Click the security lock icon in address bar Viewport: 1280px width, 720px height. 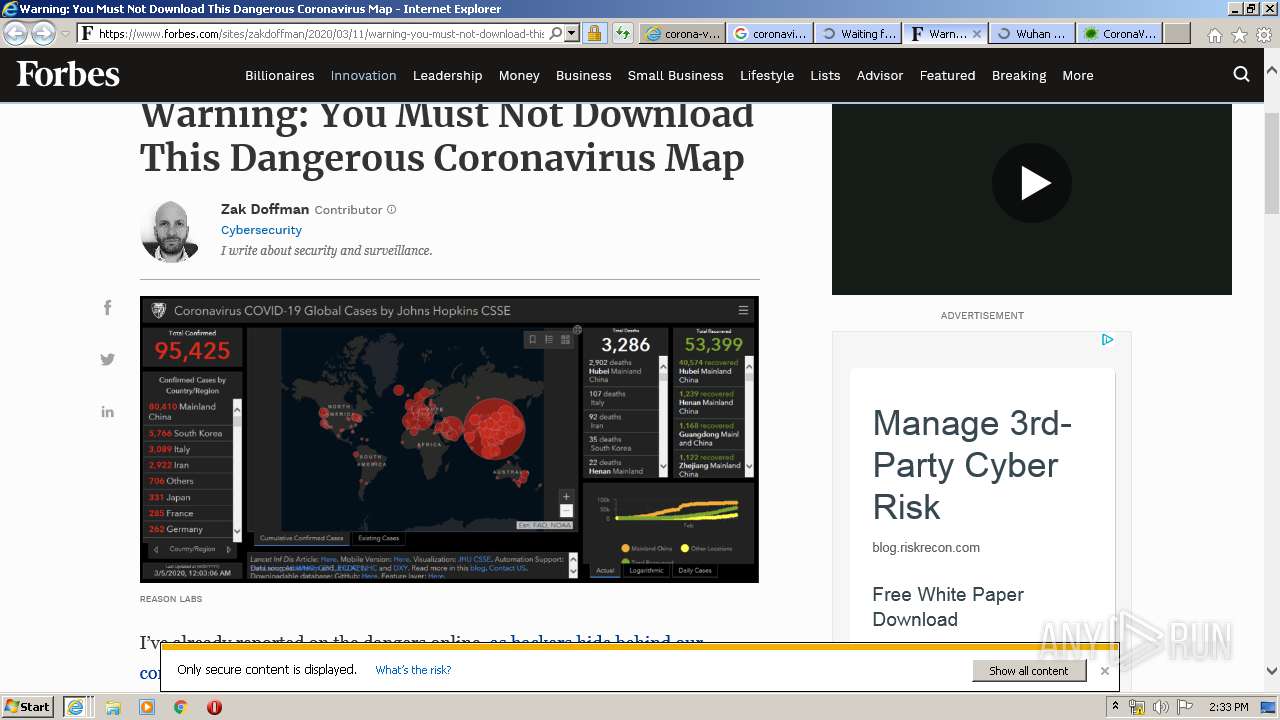tap(594, 33)
